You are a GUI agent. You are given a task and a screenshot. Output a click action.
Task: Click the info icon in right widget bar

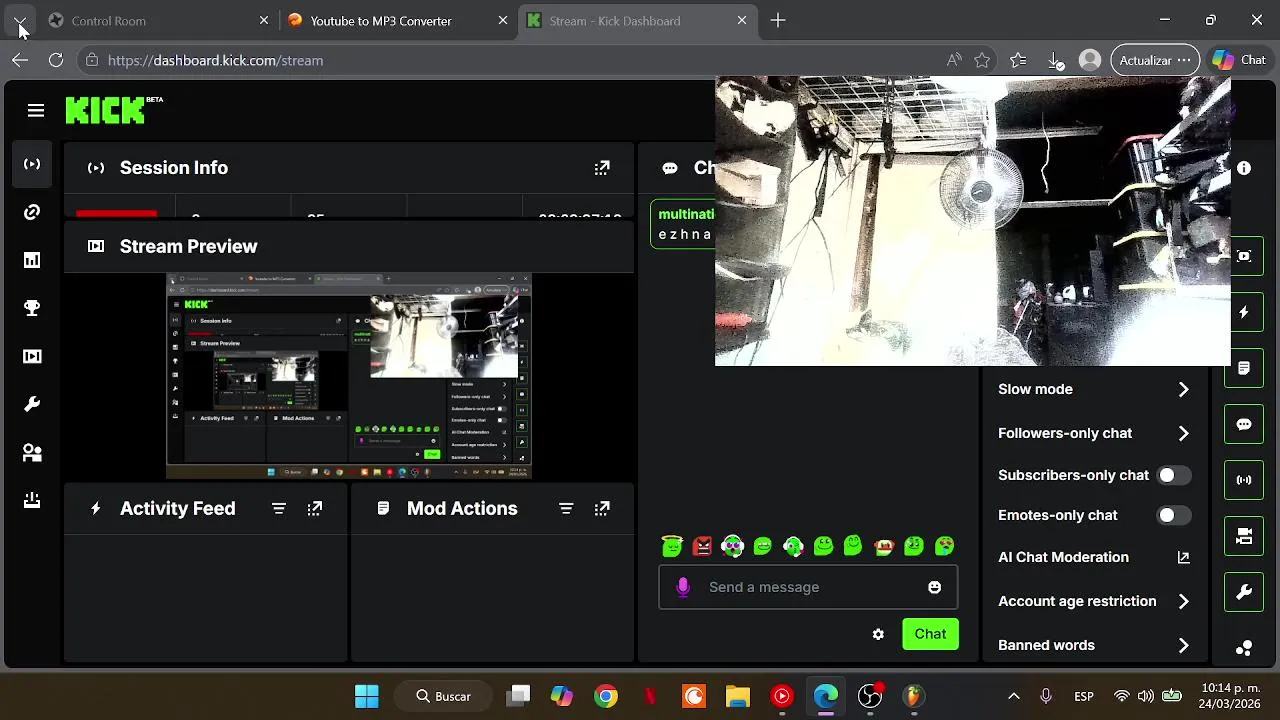(1244, 169)
